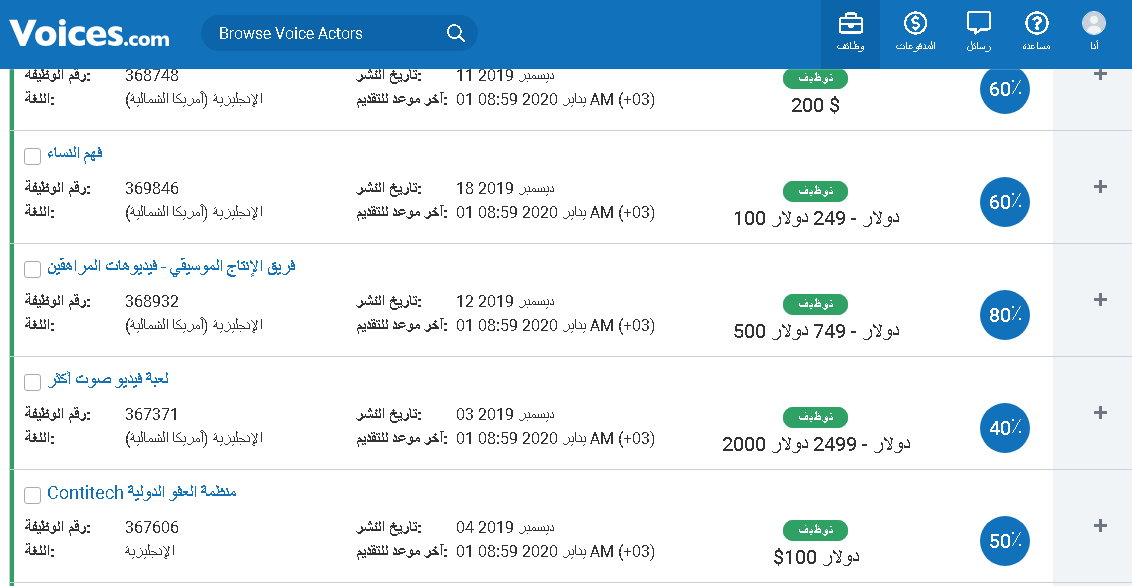Go to Voices.com home logo
Screen dimensions: 1132x586
(x=90, y=34)
